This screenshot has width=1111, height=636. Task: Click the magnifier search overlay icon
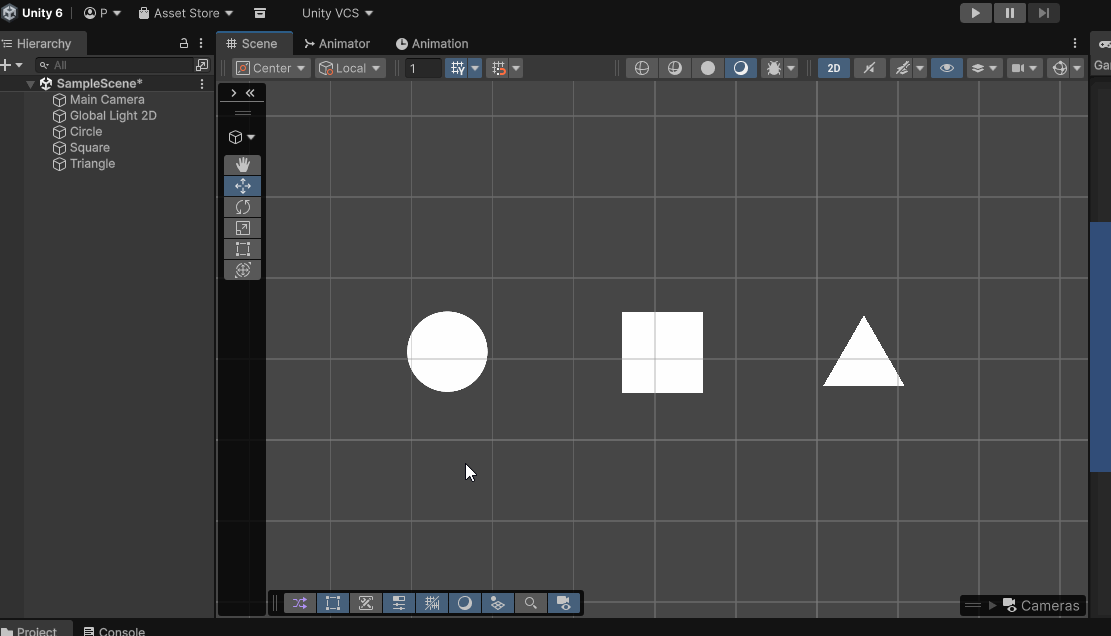[x=531, y=603]
